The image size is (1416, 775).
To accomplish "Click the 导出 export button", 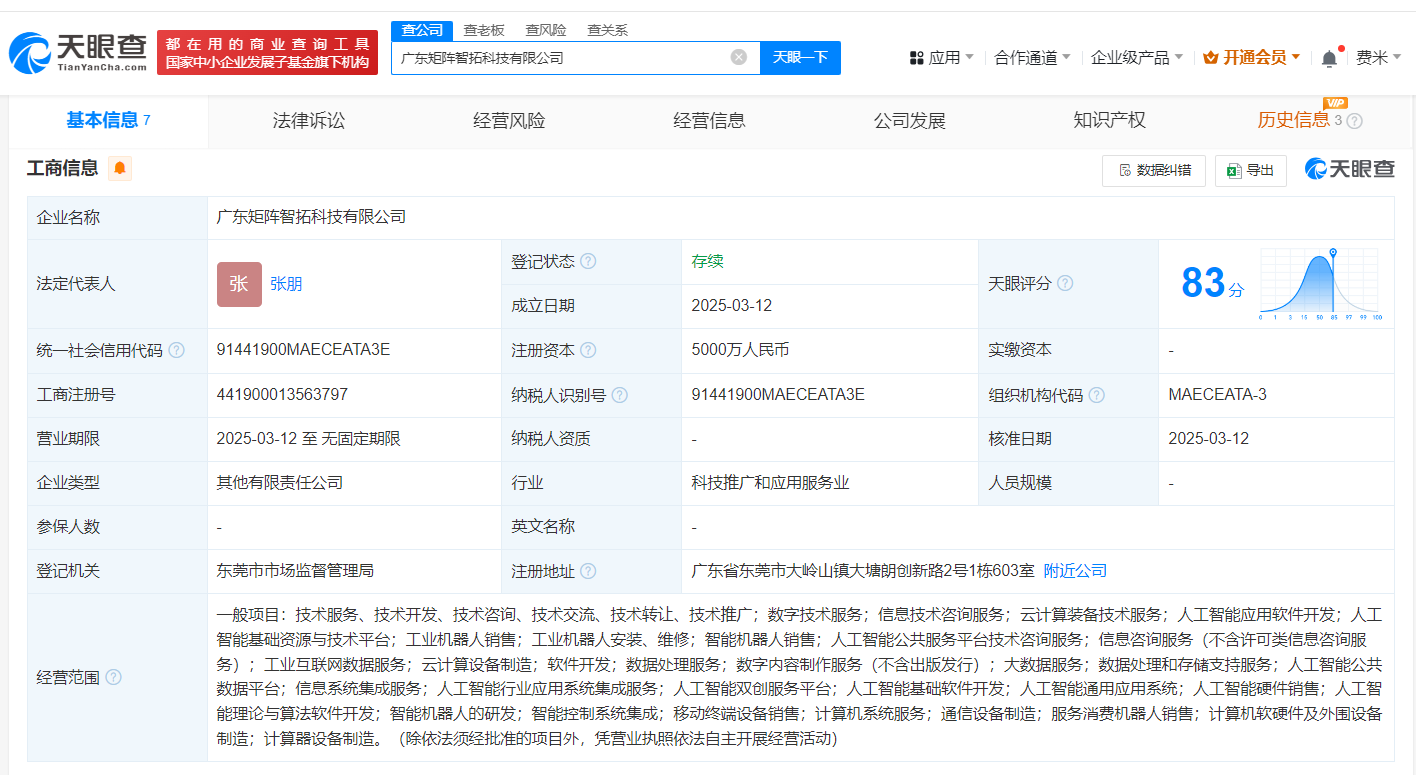I will tap(1250, 170).
